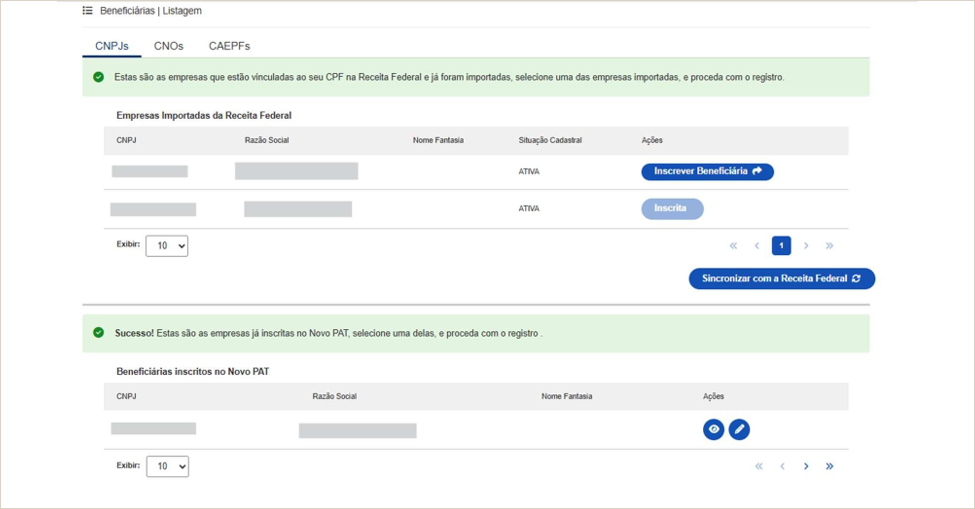
Task: Go to last page in imported companies pagination
Action: [829, 245]
